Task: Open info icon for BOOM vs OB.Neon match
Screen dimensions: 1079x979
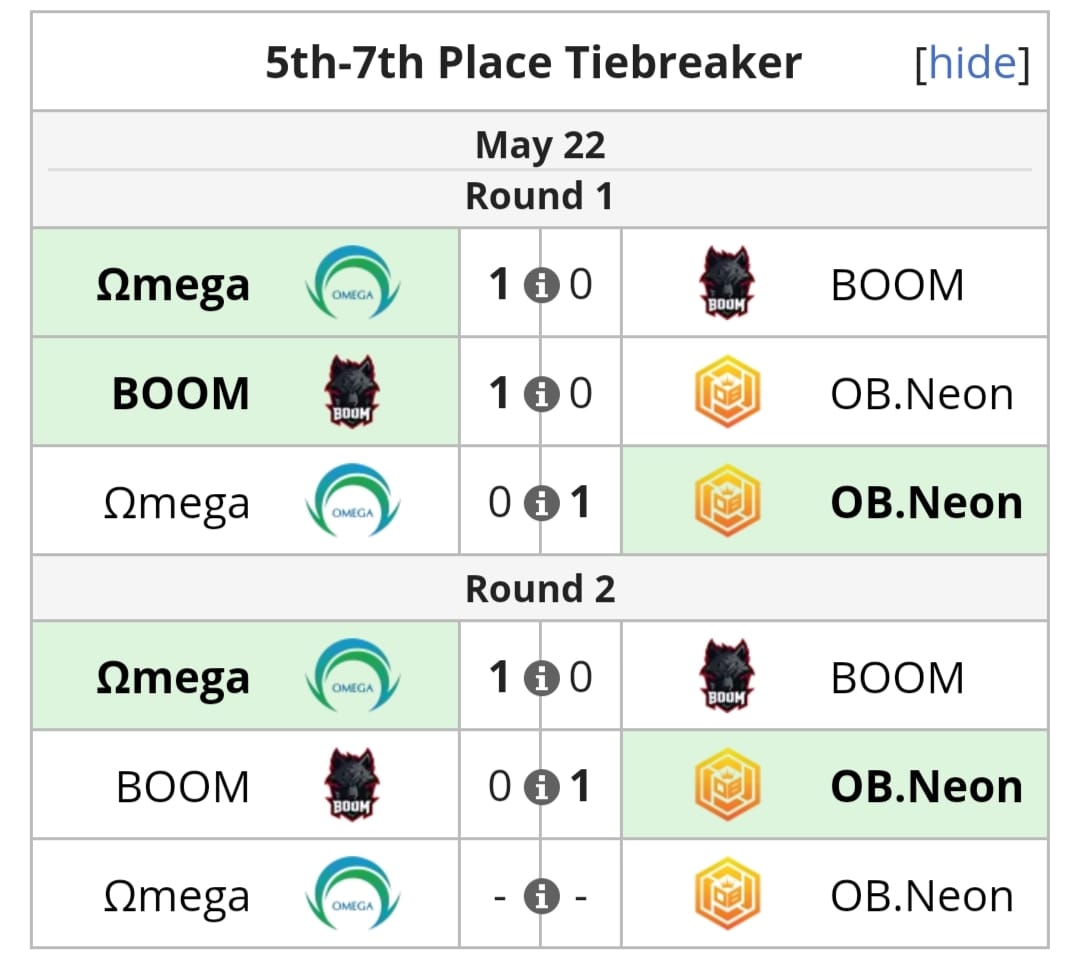Action: pyautogui.click(x=541, y=391)
